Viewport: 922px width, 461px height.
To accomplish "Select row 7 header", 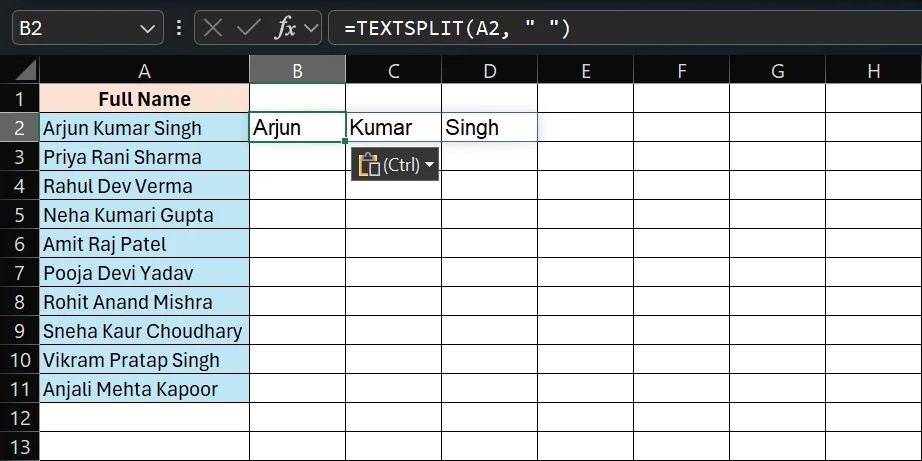I will [19, 272].
